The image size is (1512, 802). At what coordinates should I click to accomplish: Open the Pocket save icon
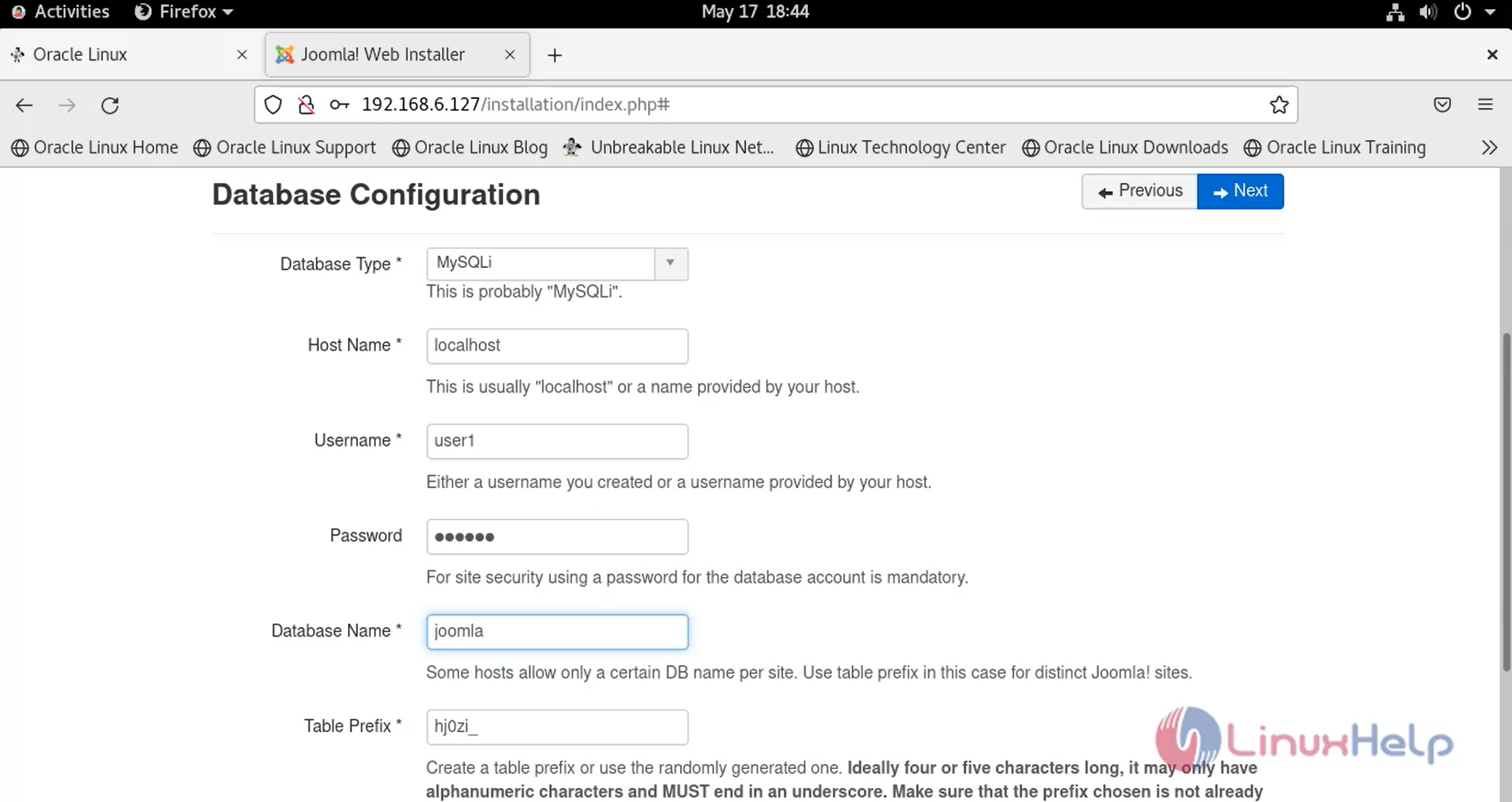[1442, 105]
